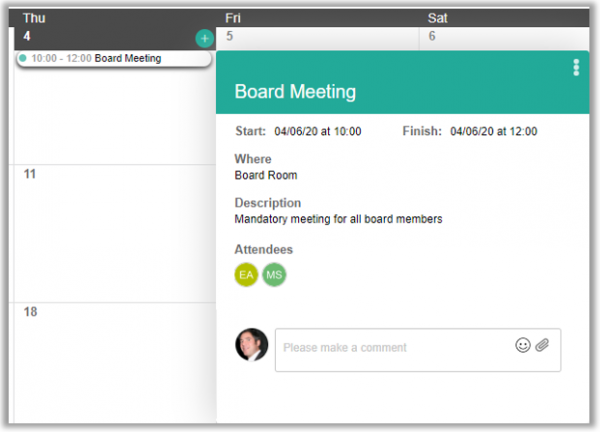Open the 10:00 - 12:00 Board Meeting event
This screenshot has width=600, height=432.
pyautogui.click(x=114, y=59)
